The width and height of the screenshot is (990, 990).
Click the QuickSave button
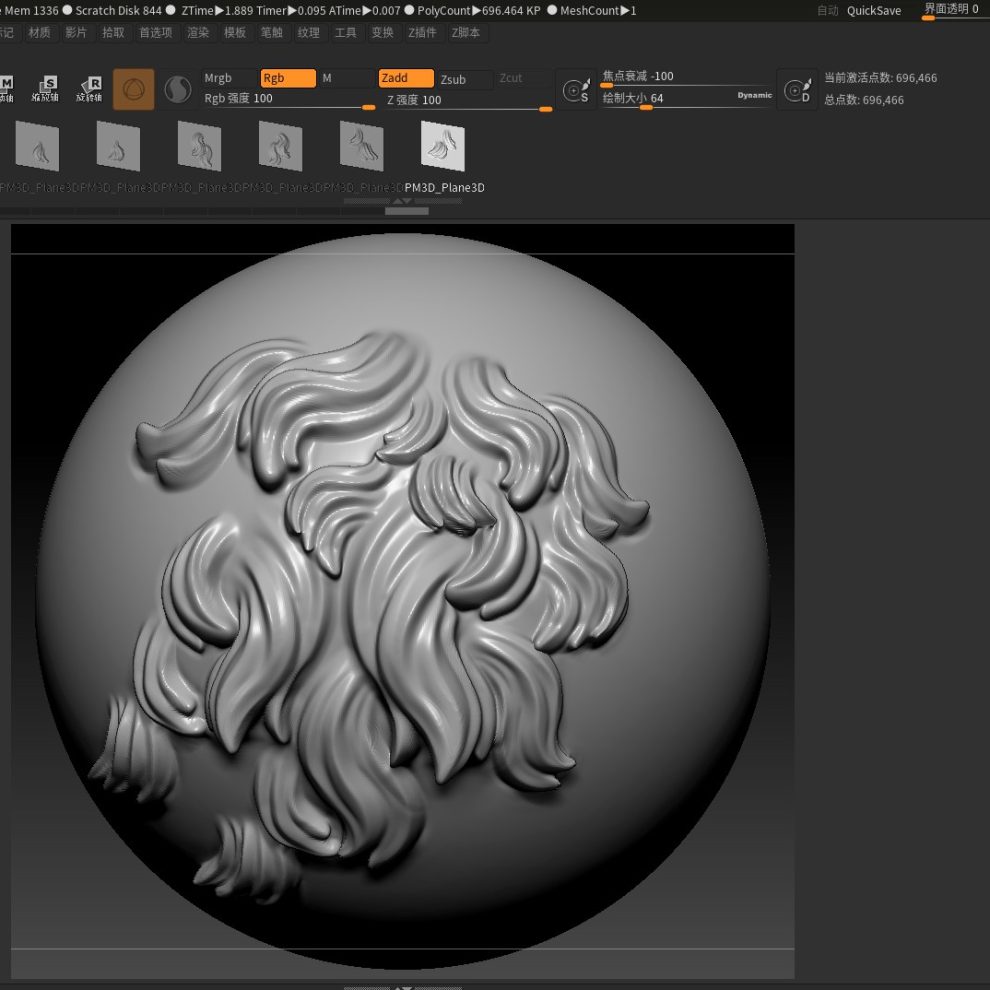pos(874,11)
